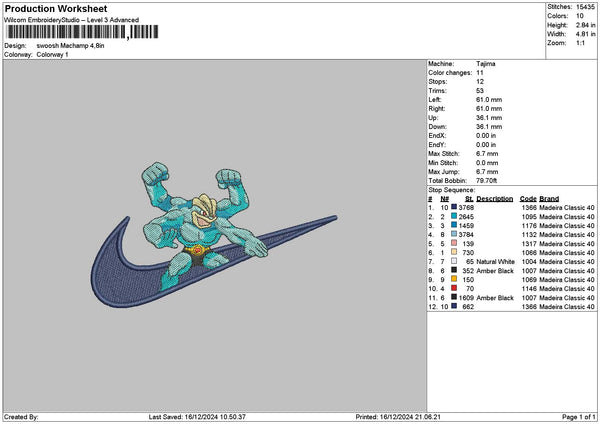Select thread code 1132
Viewport: 600px width, 424px height.
coord(529,235)
